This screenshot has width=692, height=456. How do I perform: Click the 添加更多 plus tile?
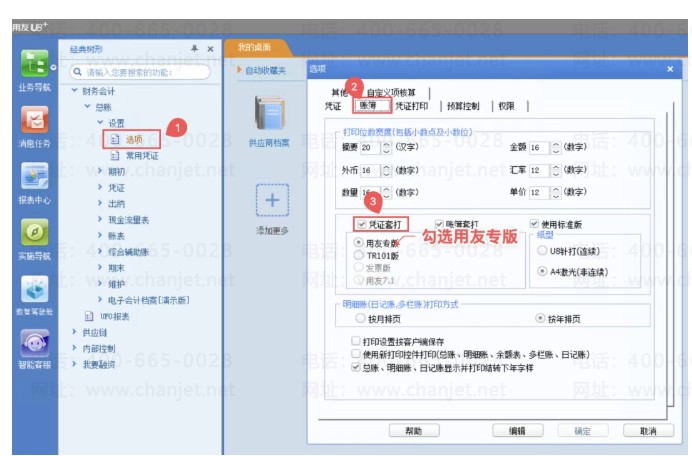tap(272, 200)
